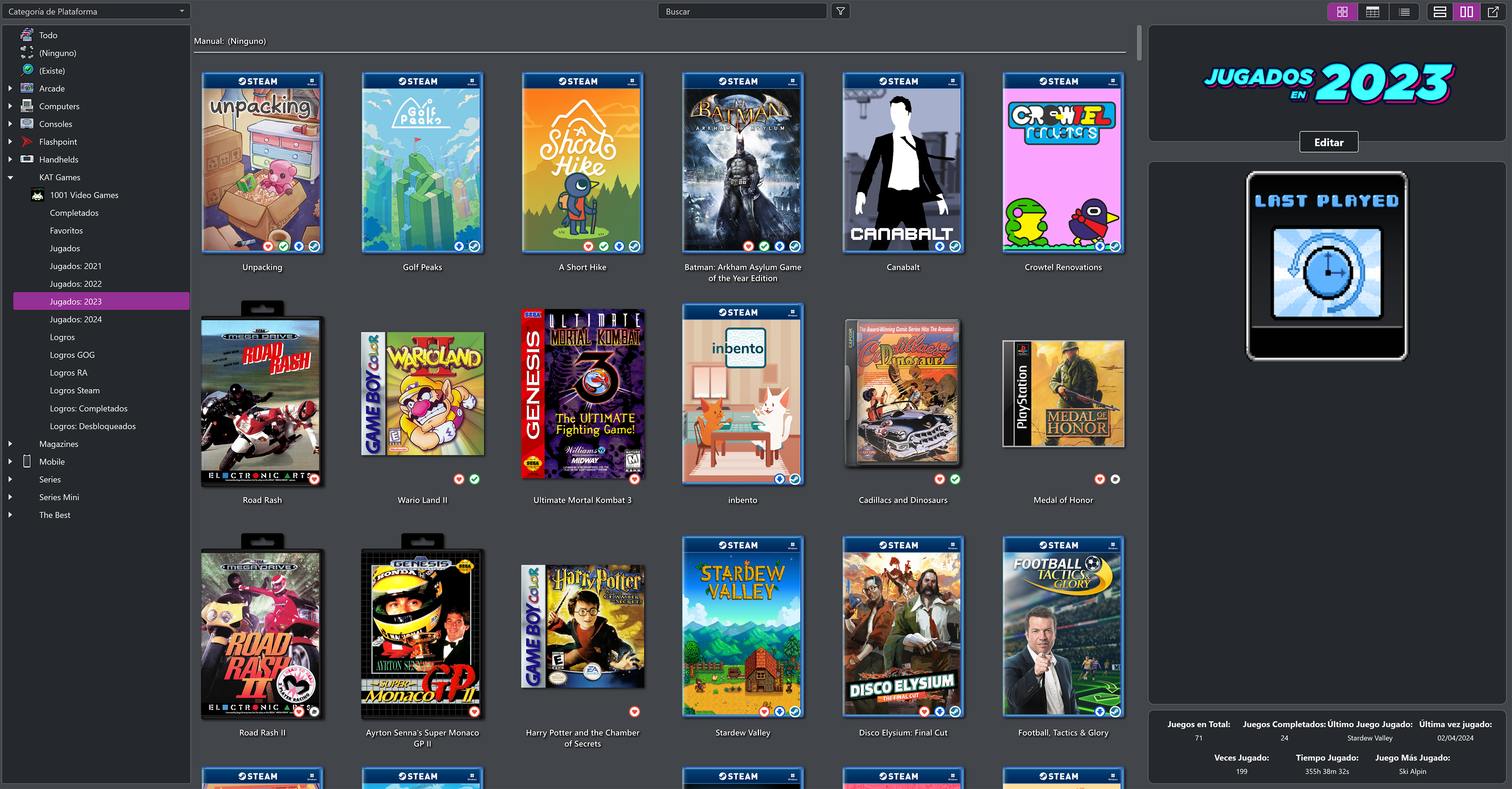Switch to list view icon
This screenshot has width=1512, height=789.
pos(1403,12)
